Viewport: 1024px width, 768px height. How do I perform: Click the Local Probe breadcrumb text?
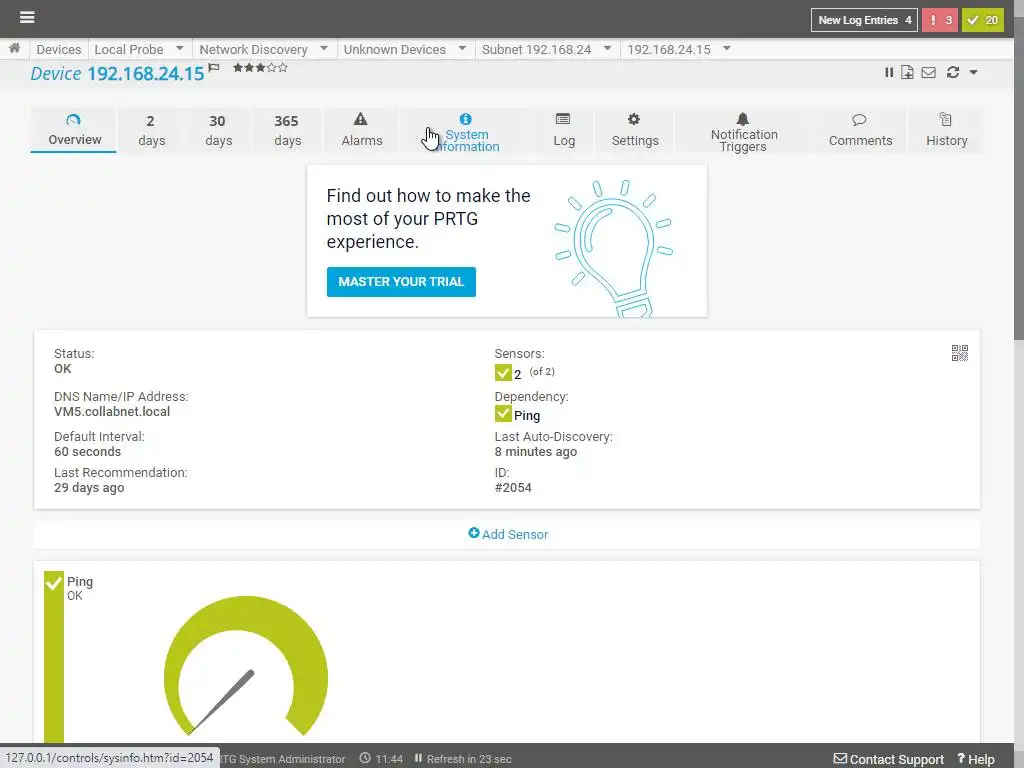(x=129, y=49)
